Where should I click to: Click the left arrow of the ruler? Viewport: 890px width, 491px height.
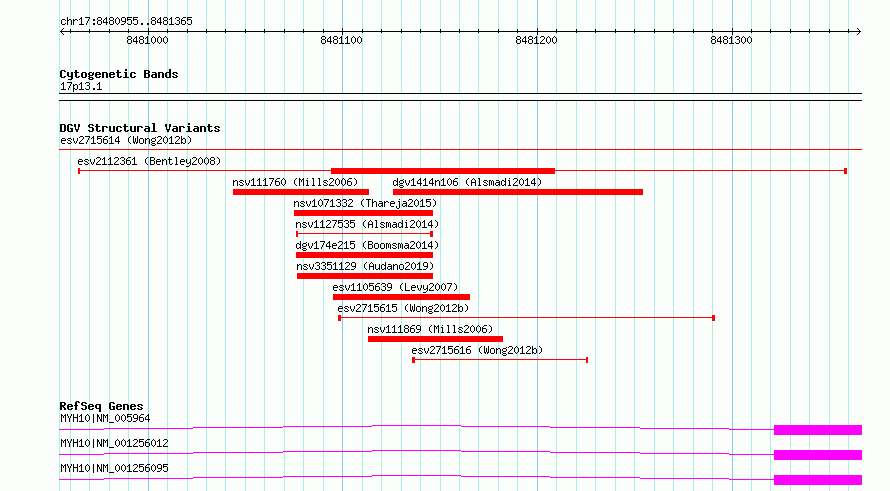[x=63, y=31]
